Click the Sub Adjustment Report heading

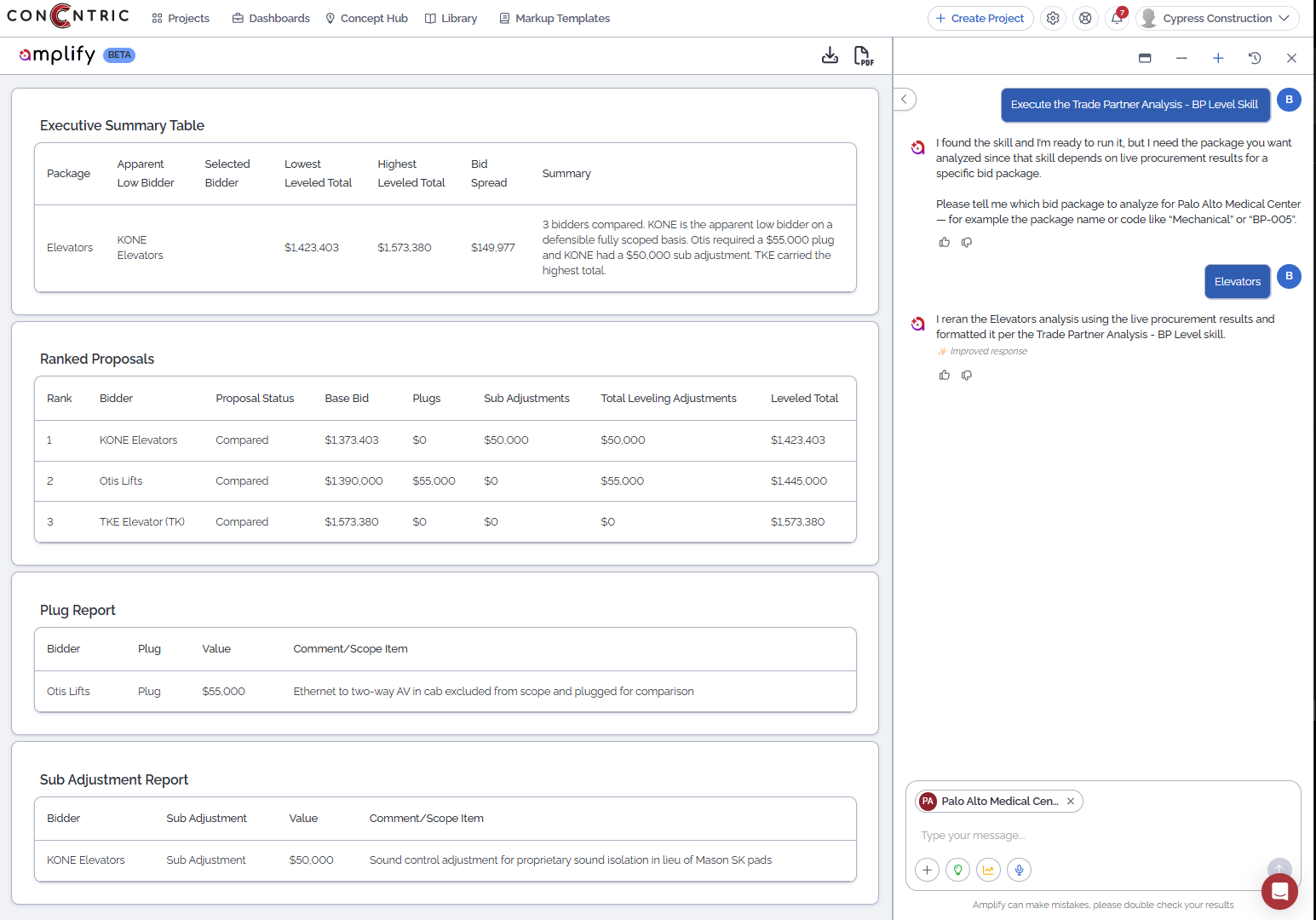[114, 780]
